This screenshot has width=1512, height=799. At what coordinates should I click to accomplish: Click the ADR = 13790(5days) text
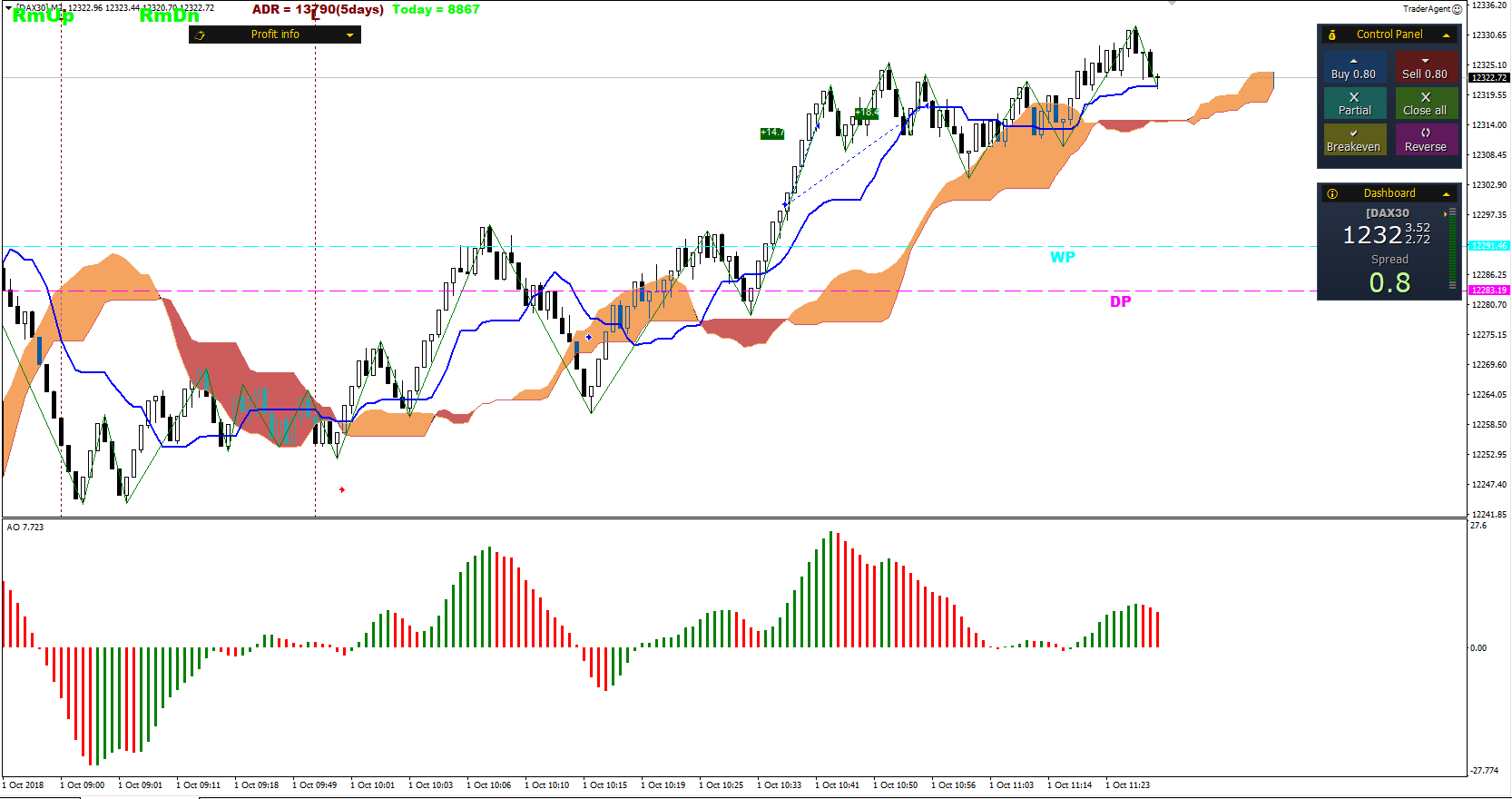click(318, 9)
